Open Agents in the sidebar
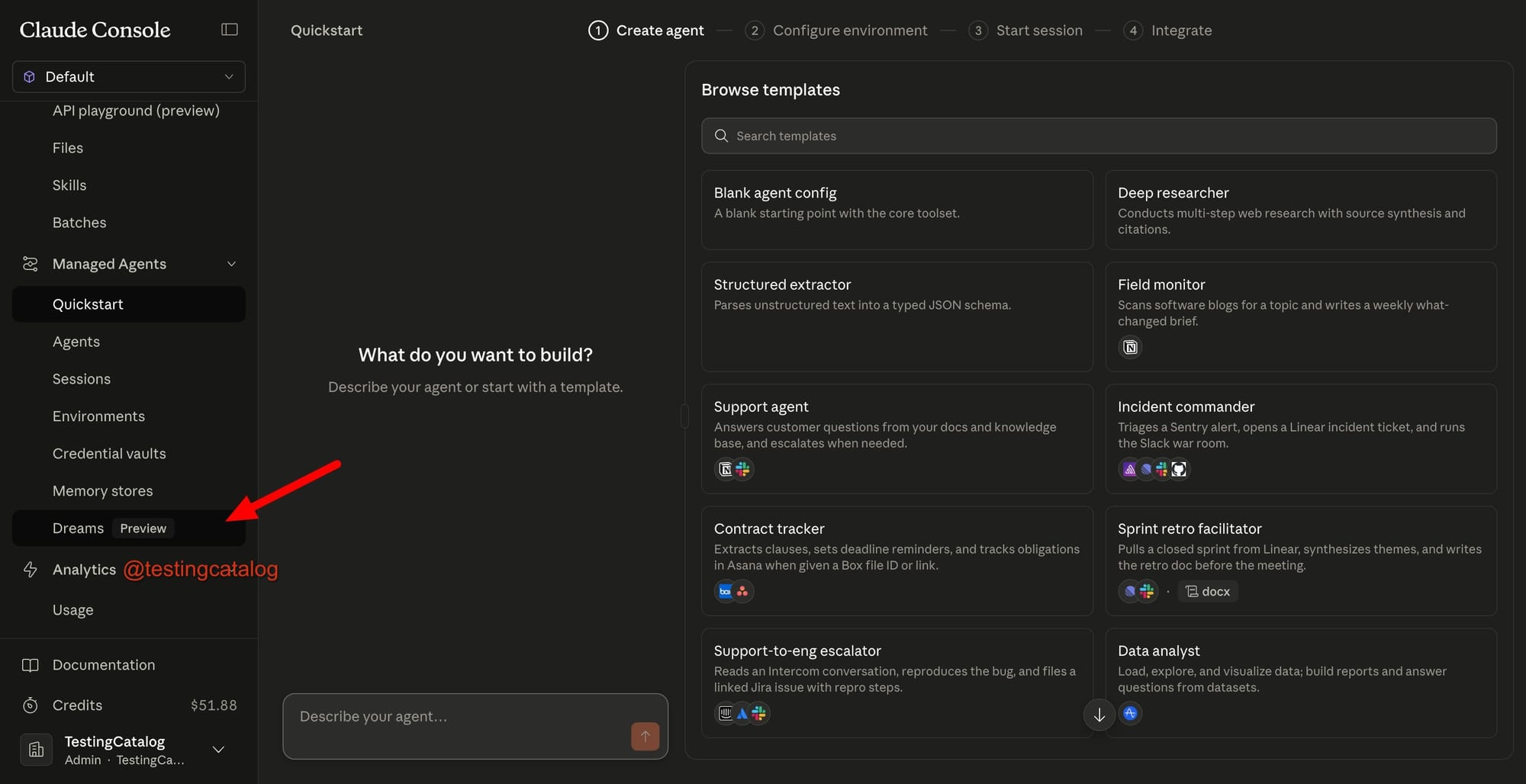The image size is (1526, 784). [x=76, y=342]
